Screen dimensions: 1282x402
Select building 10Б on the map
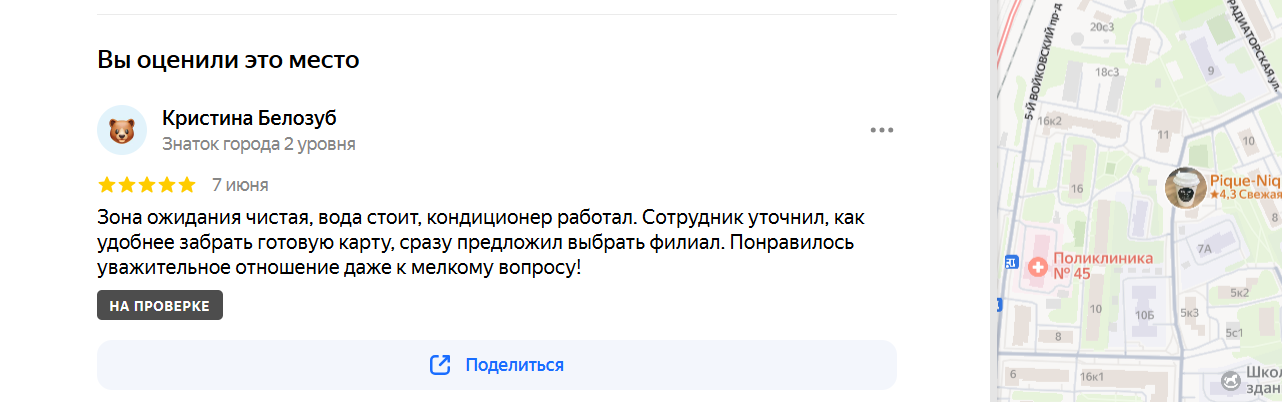(1145, 315)
